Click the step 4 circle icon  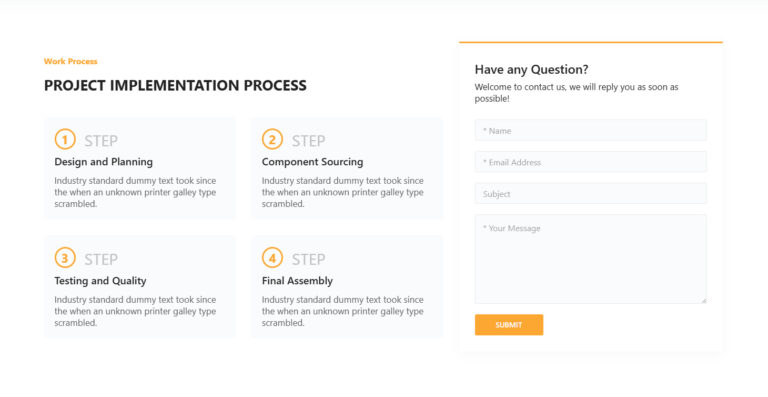coord(272,258)
